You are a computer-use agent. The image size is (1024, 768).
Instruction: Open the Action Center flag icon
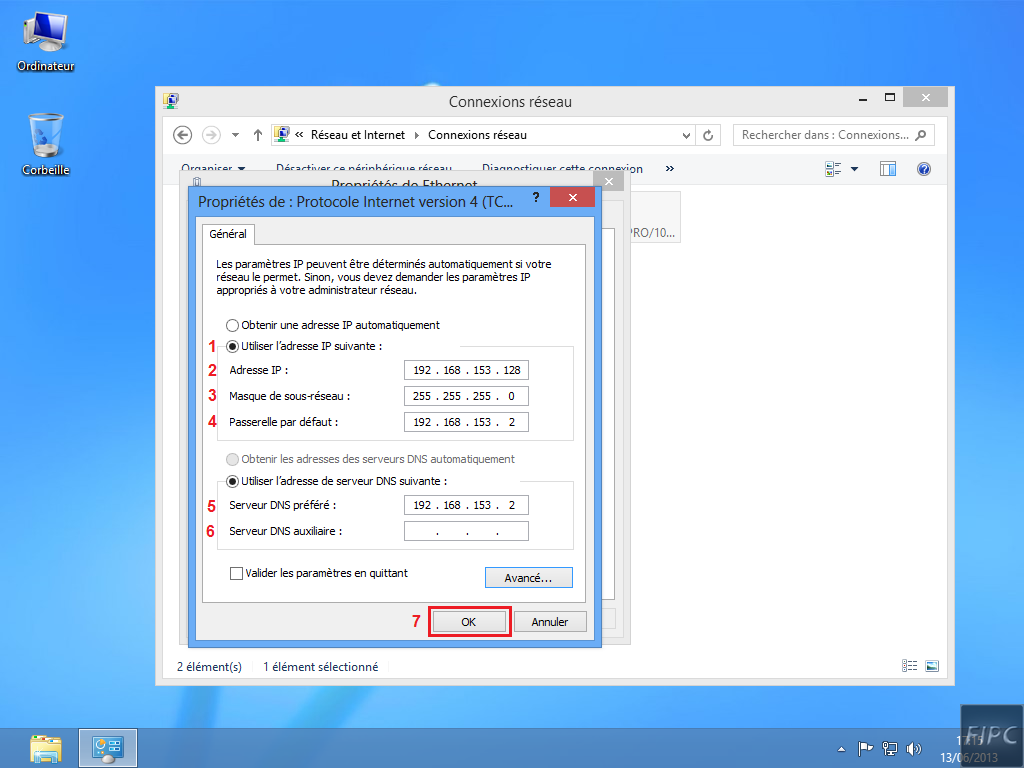(865, 748)
